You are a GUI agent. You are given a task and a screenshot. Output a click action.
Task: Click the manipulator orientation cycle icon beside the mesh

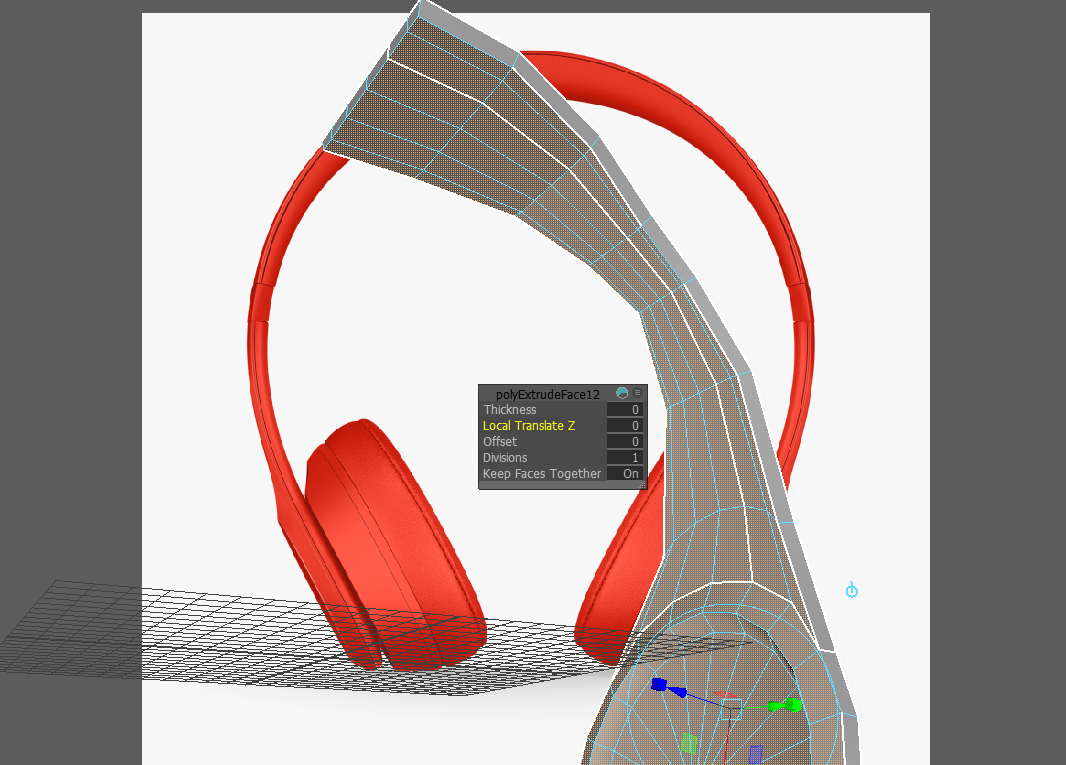tap(851, 590)
